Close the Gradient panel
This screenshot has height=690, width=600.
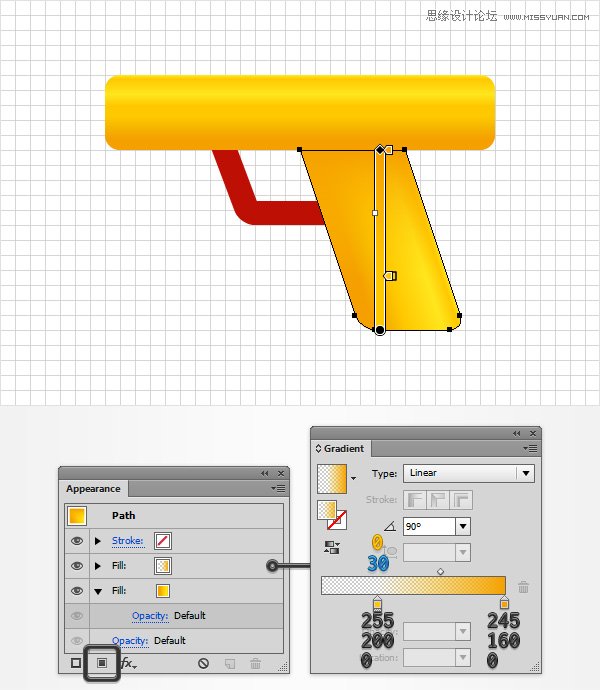coord(533,433)
